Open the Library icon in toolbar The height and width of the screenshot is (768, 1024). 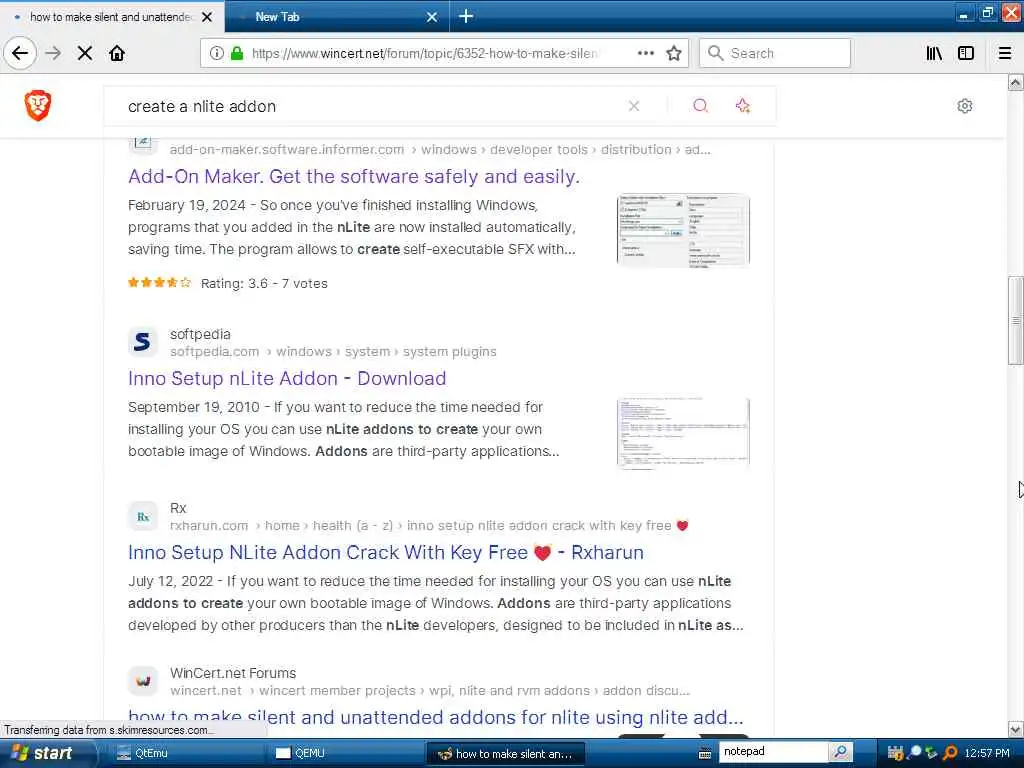click(x=934, y=53)
